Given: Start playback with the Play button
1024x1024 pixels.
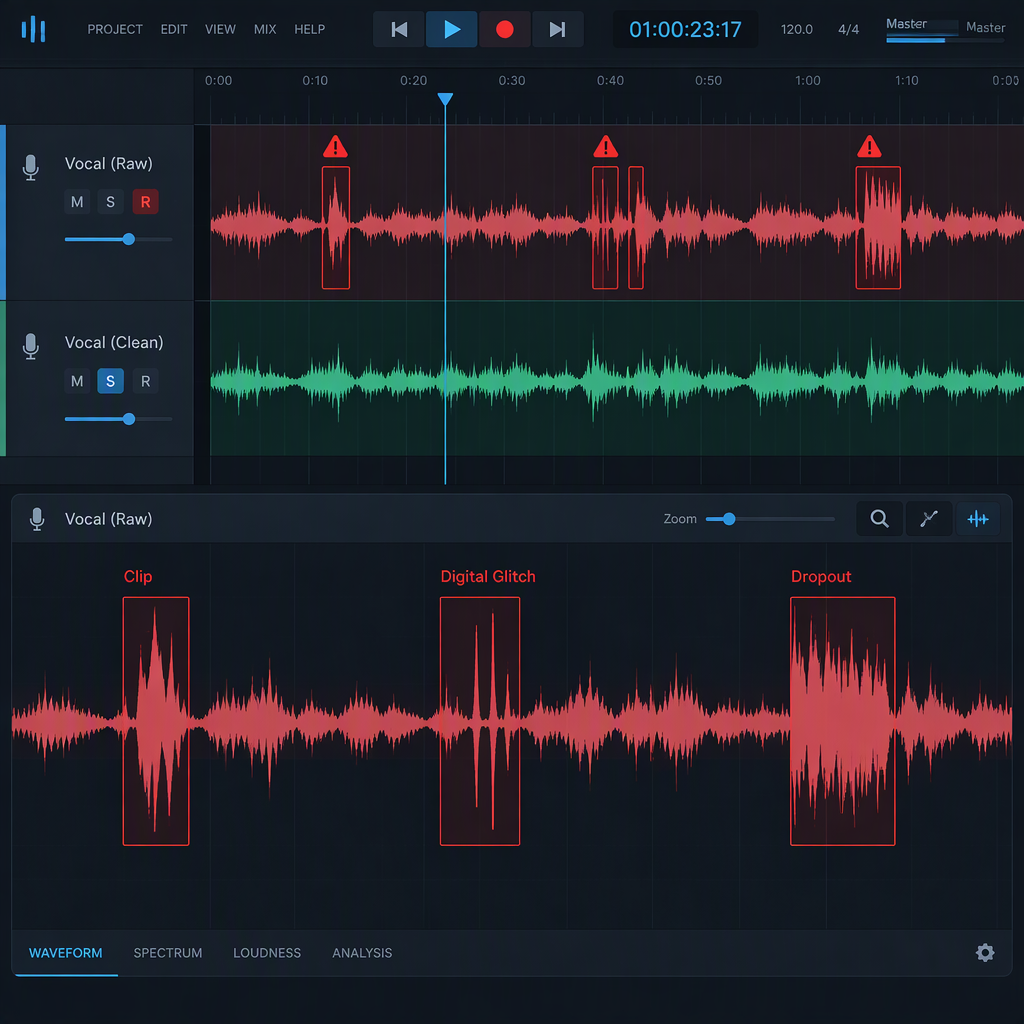Looking at the screenshot, I should [x=451, y=29].
